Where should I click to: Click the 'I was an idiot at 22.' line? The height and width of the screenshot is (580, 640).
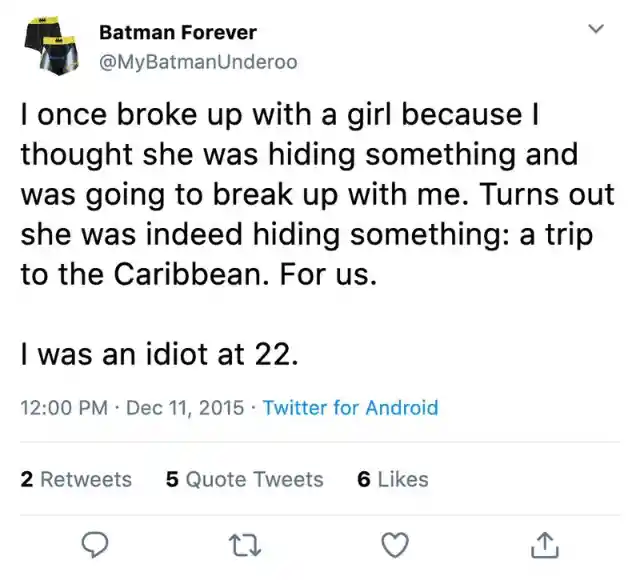(159, 354)
